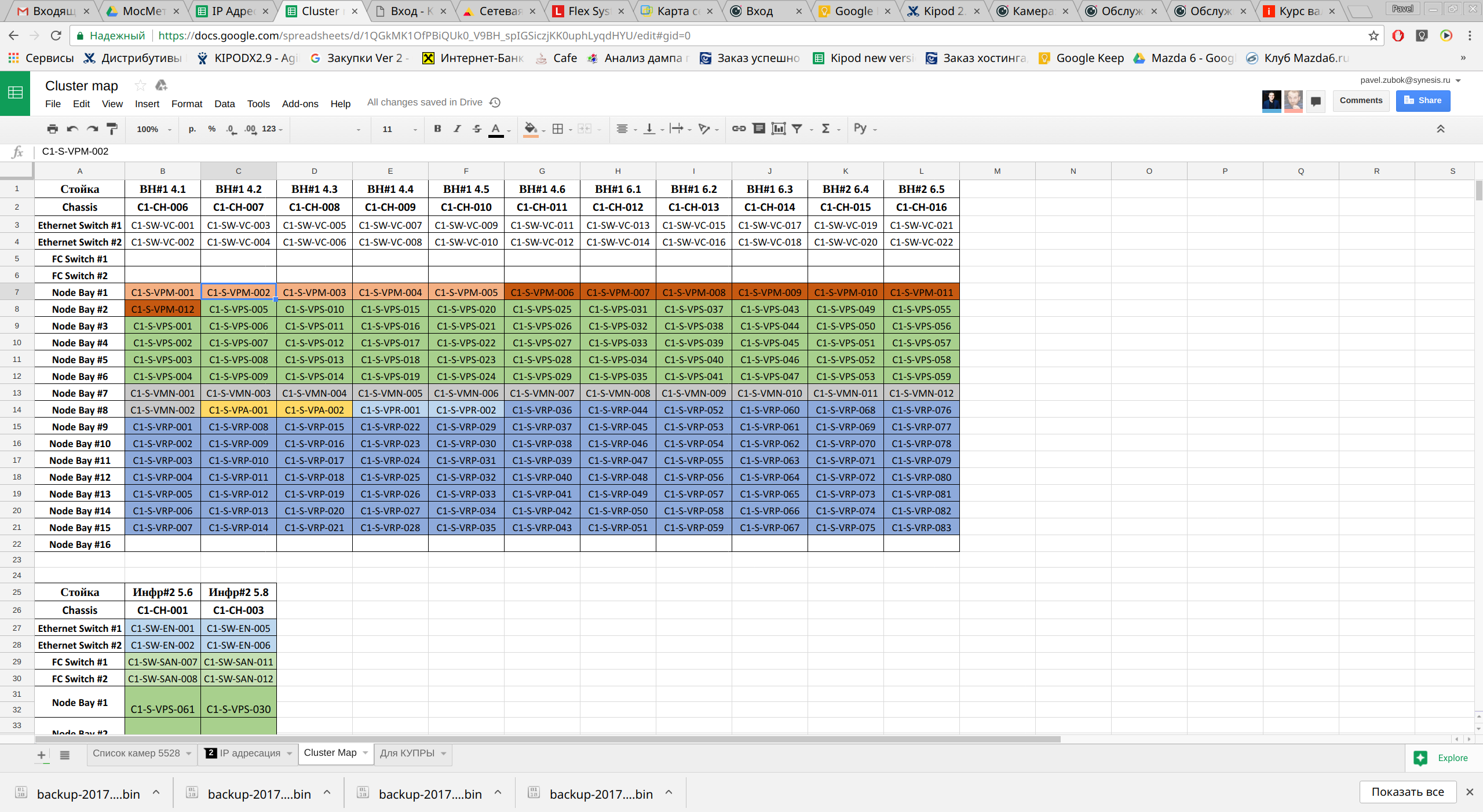Select cell C1-S-VPA-001
Image resolution: width=1483 pixels, height=812 pixels.
pos(239,410)
